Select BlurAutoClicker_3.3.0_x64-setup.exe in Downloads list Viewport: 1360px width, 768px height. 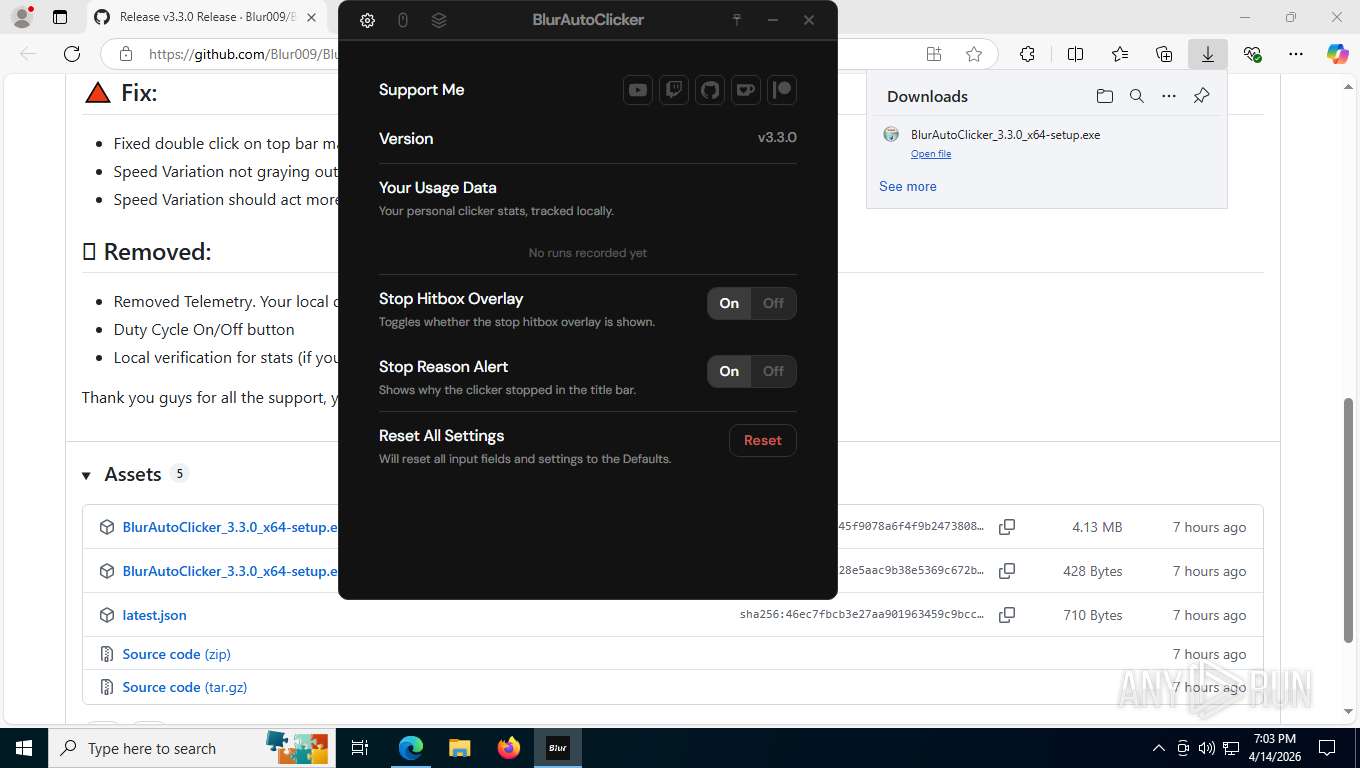(1005, 135)
